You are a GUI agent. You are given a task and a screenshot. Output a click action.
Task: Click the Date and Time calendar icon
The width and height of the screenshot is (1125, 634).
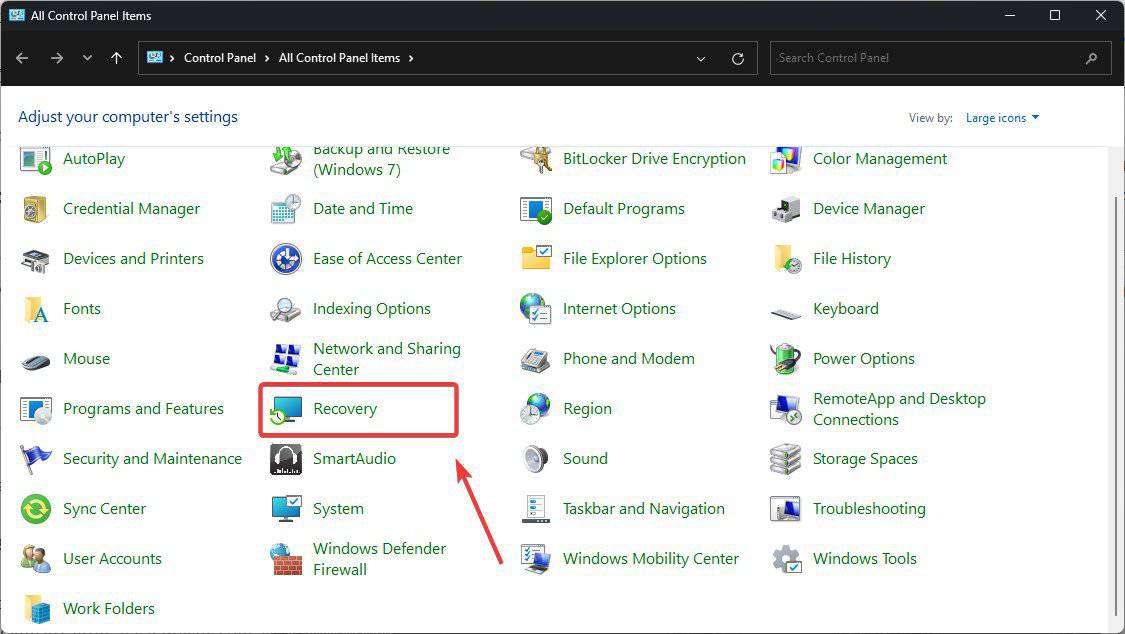[286, 209]
